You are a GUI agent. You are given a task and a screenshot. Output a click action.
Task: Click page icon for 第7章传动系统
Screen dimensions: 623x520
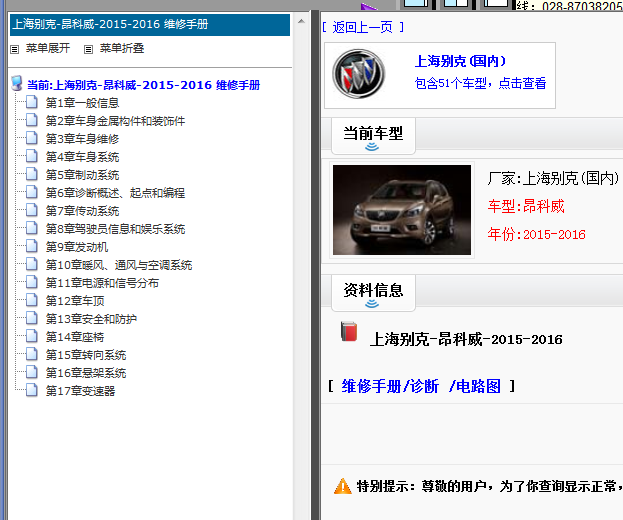click(32, 210)
